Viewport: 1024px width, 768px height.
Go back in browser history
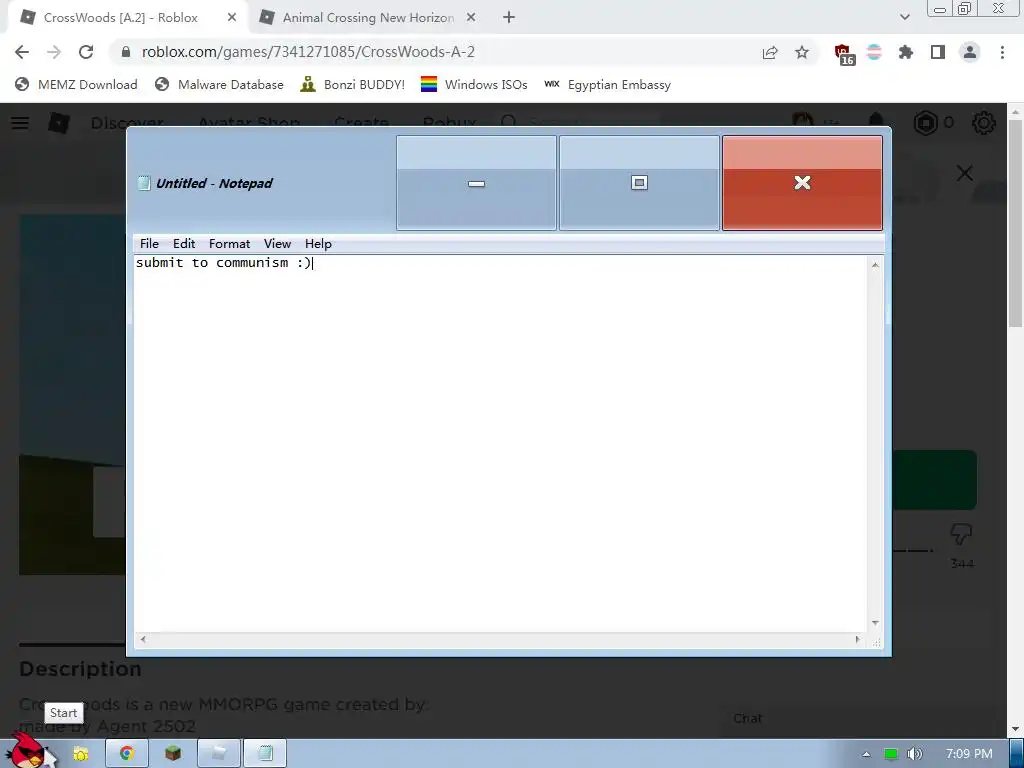point(22,52)
